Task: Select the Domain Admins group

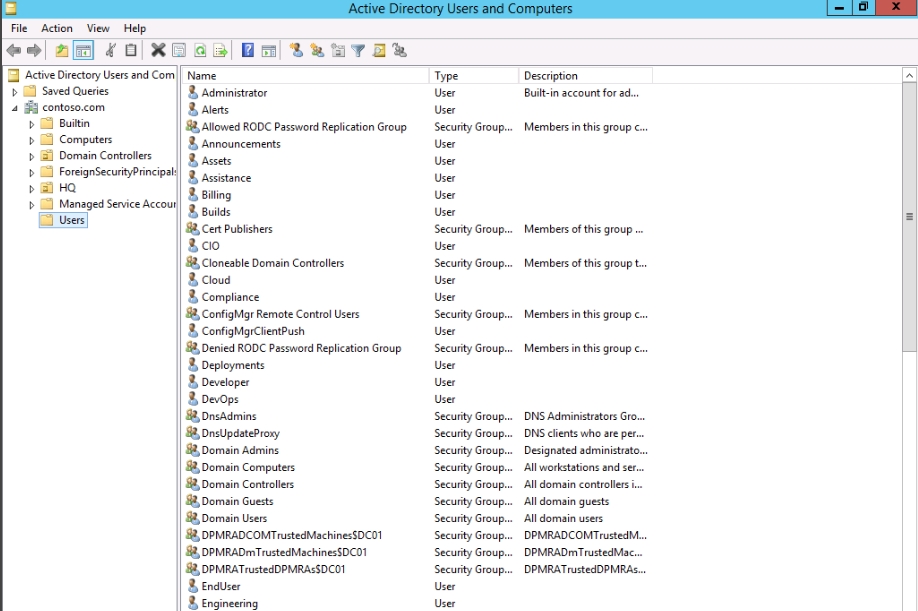Action: [240, 450]
